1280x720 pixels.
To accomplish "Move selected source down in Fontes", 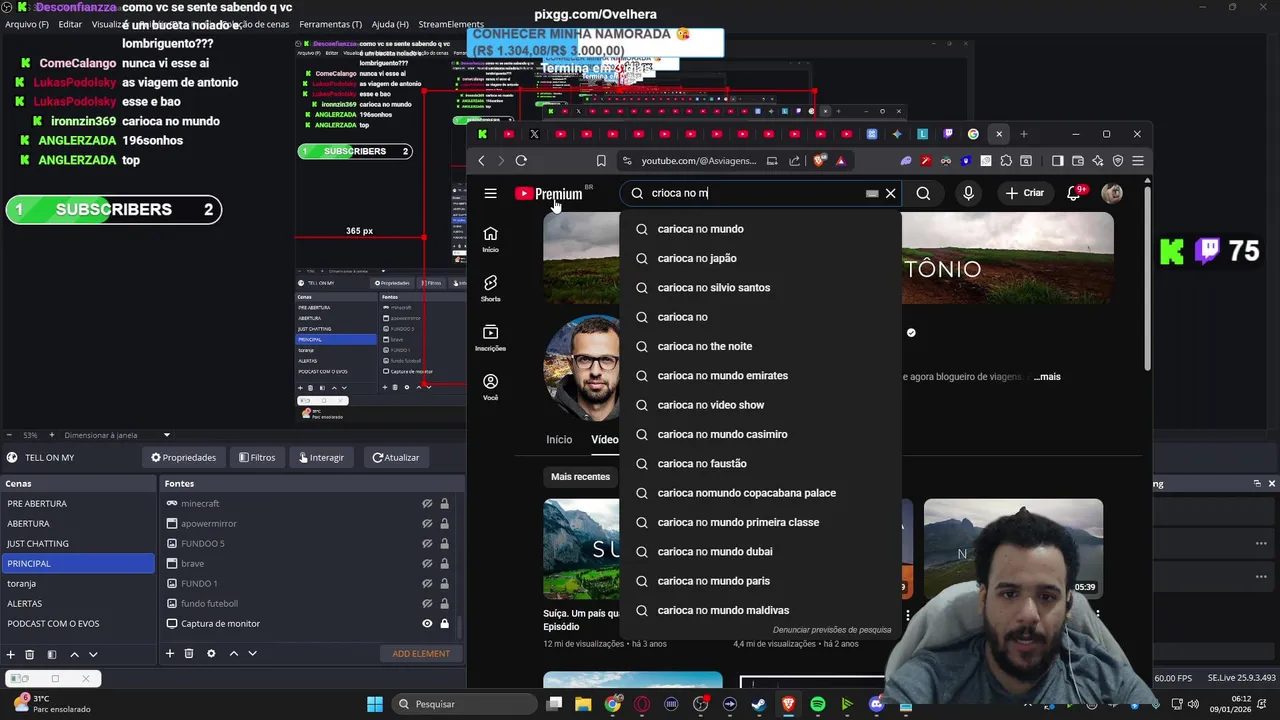I will click(x=252, y=654).
